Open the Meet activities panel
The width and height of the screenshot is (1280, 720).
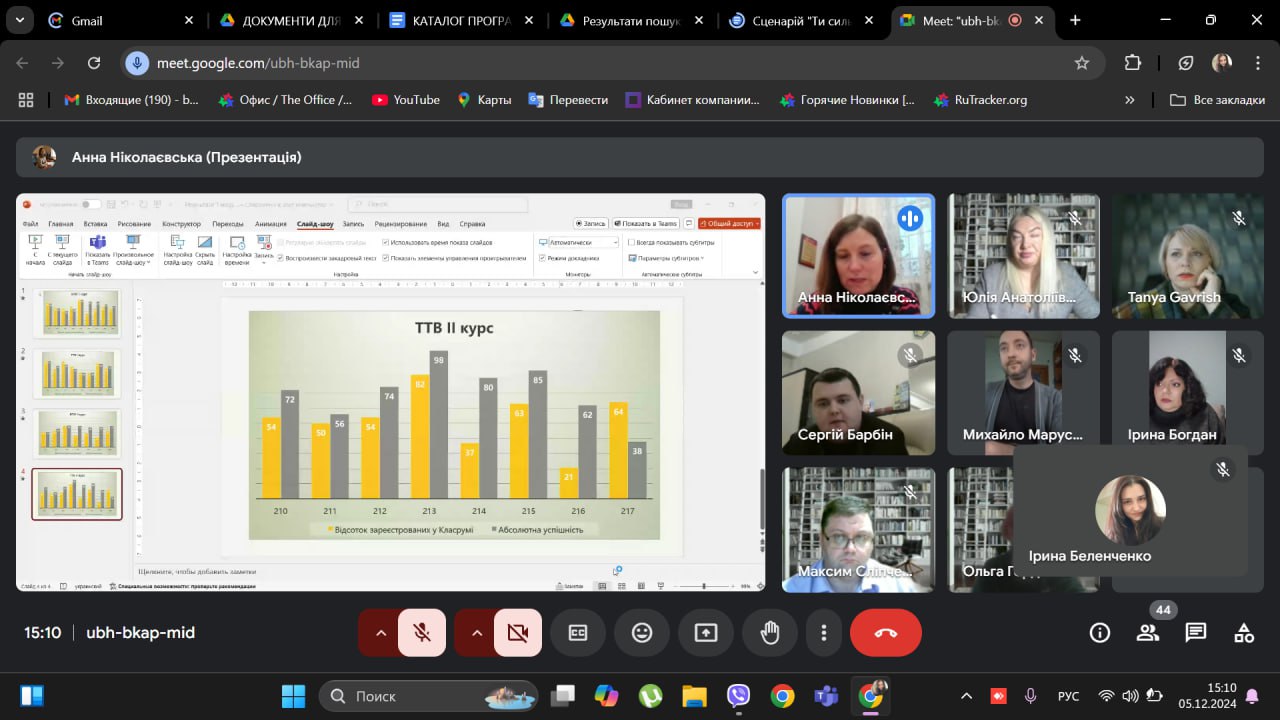[x=1244, y=632]
